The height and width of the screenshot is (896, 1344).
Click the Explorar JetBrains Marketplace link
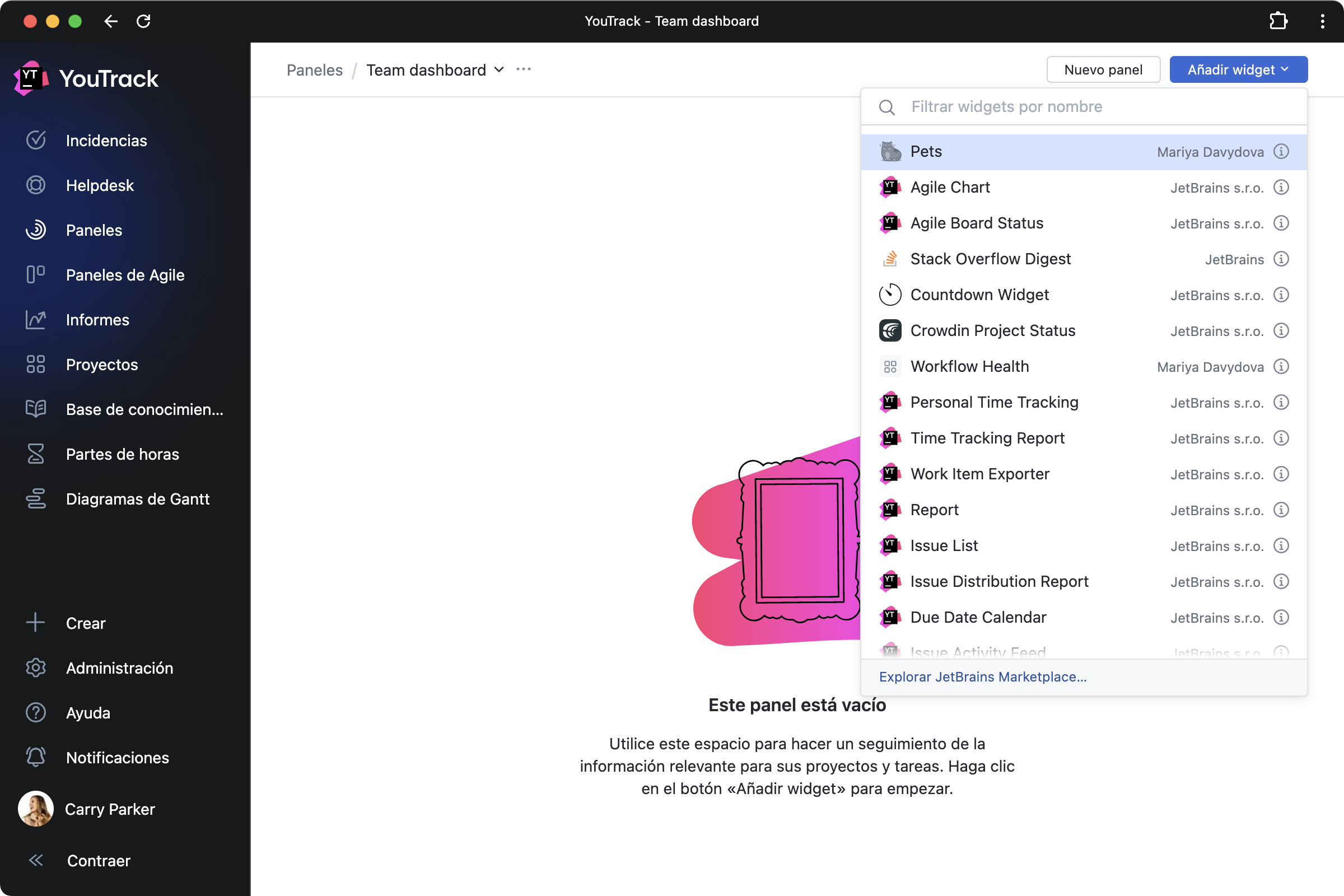coord(983,676)
